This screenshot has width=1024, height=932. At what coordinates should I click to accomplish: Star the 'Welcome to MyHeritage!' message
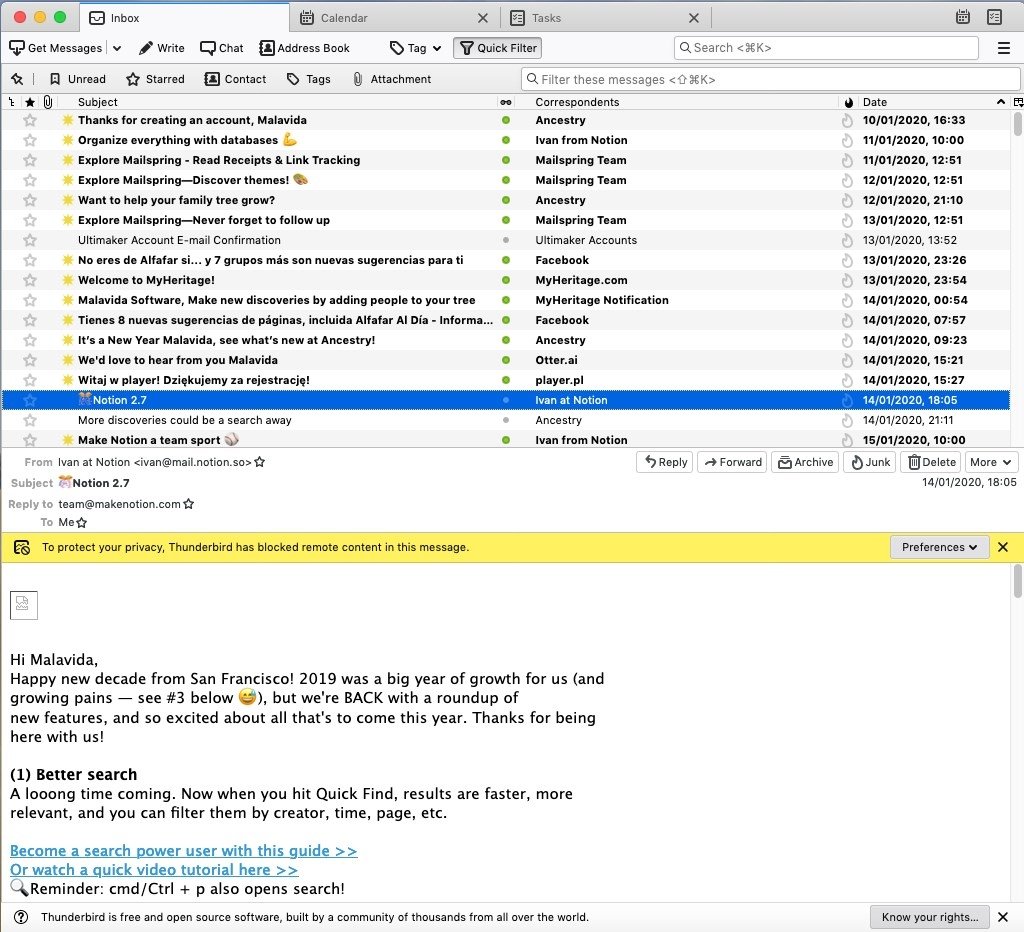pos(30,280)
